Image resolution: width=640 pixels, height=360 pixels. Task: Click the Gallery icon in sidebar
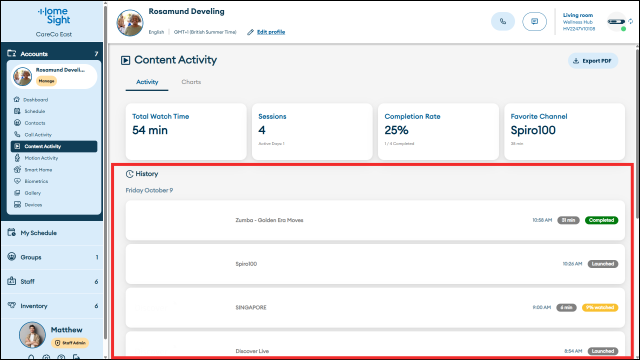pos(17,193)
